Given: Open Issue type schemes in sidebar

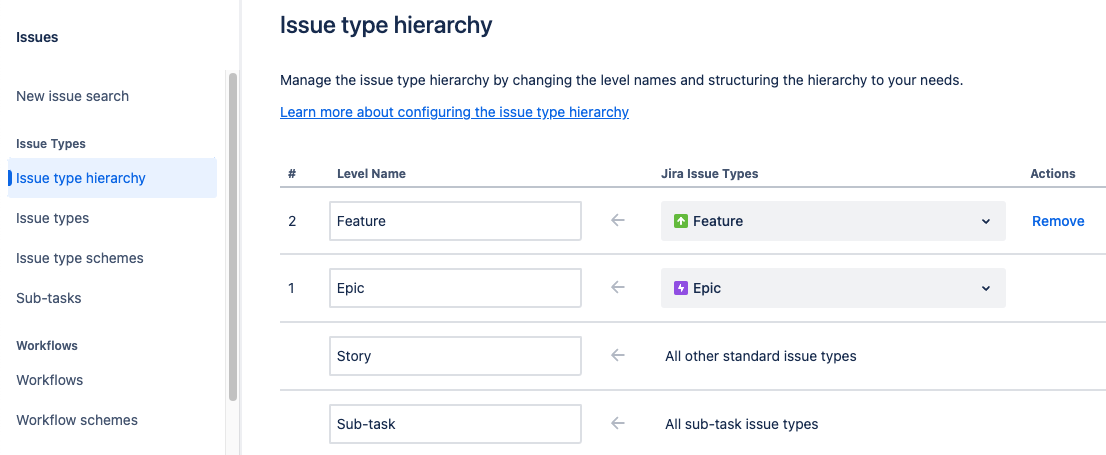Looking at the screenshot, I should (x=80, y=258).
